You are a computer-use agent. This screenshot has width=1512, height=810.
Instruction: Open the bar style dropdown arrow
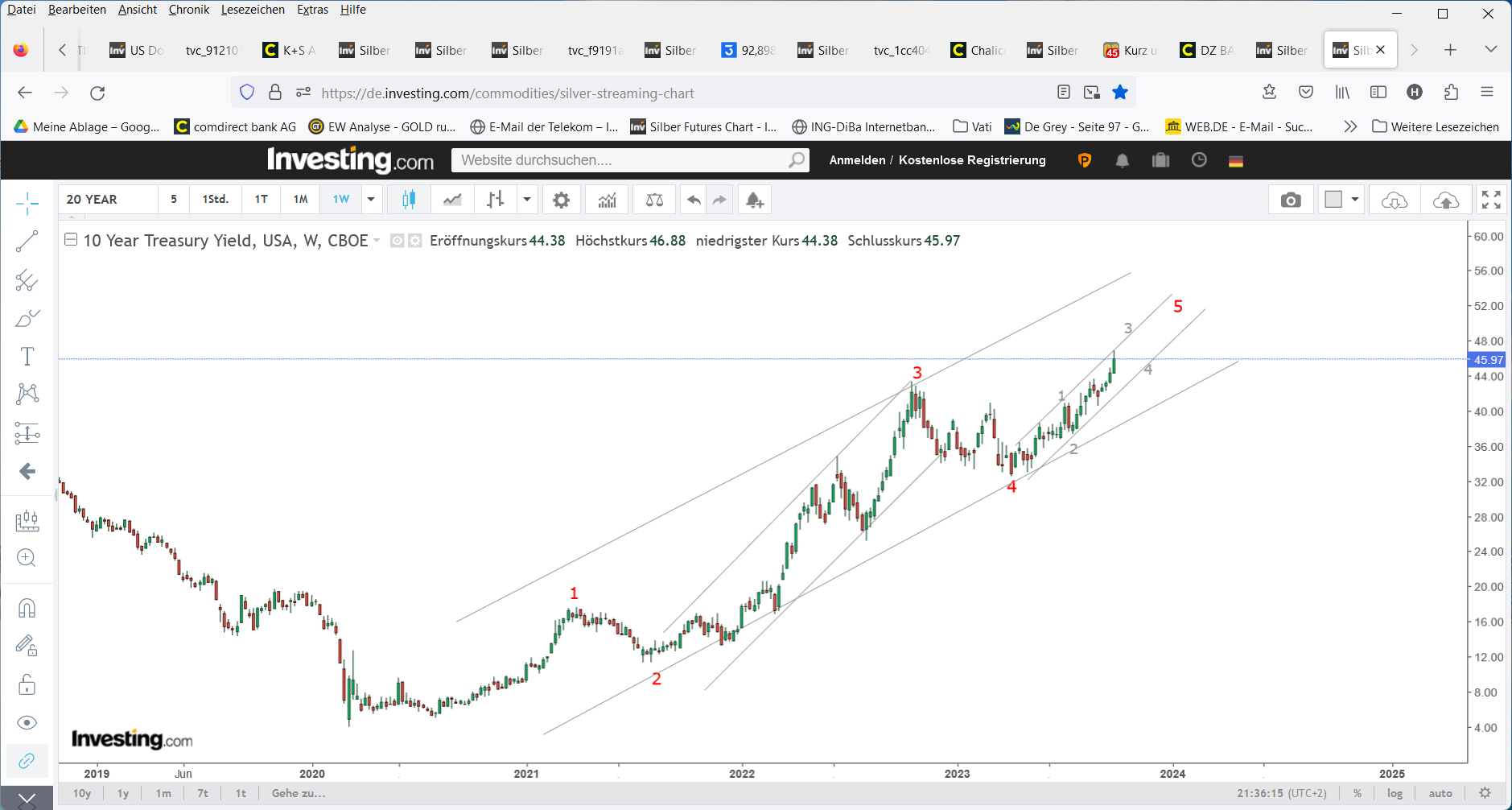coord(527,200)
